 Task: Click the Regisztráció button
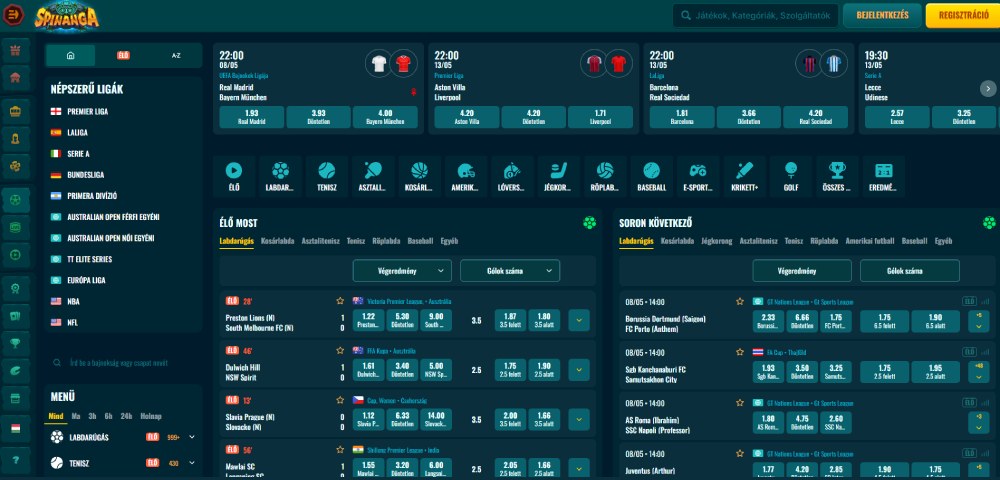(961, 15)
